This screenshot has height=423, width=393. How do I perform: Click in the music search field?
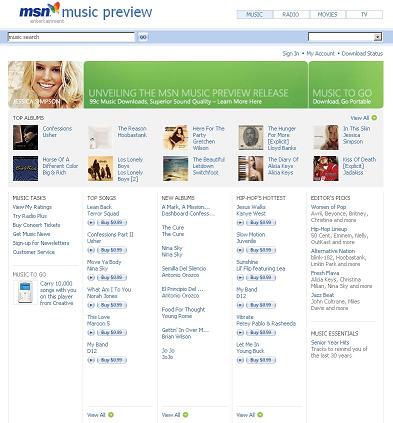pos(71,37)
